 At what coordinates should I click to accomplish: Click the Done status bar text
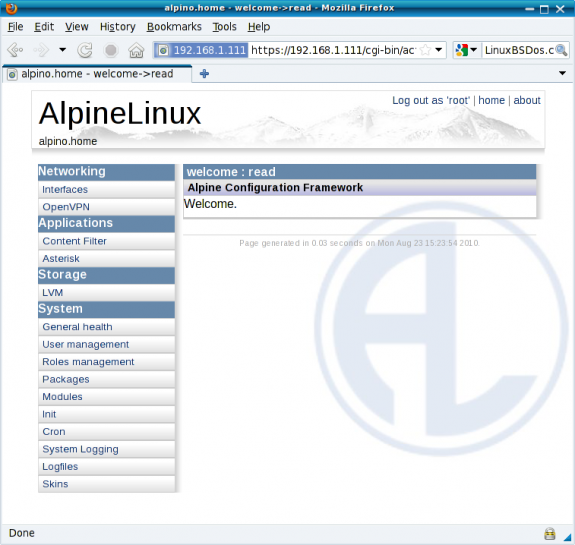(x=22, y=533)
